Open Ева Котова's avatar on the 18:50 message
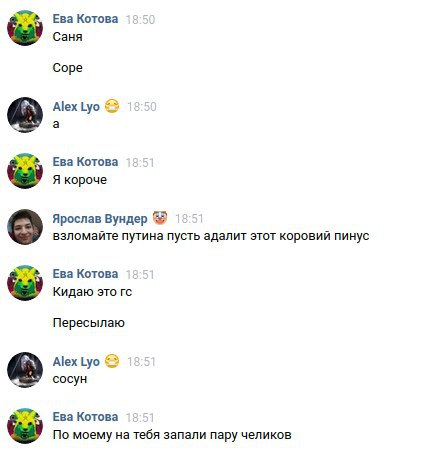 point(25,28)
